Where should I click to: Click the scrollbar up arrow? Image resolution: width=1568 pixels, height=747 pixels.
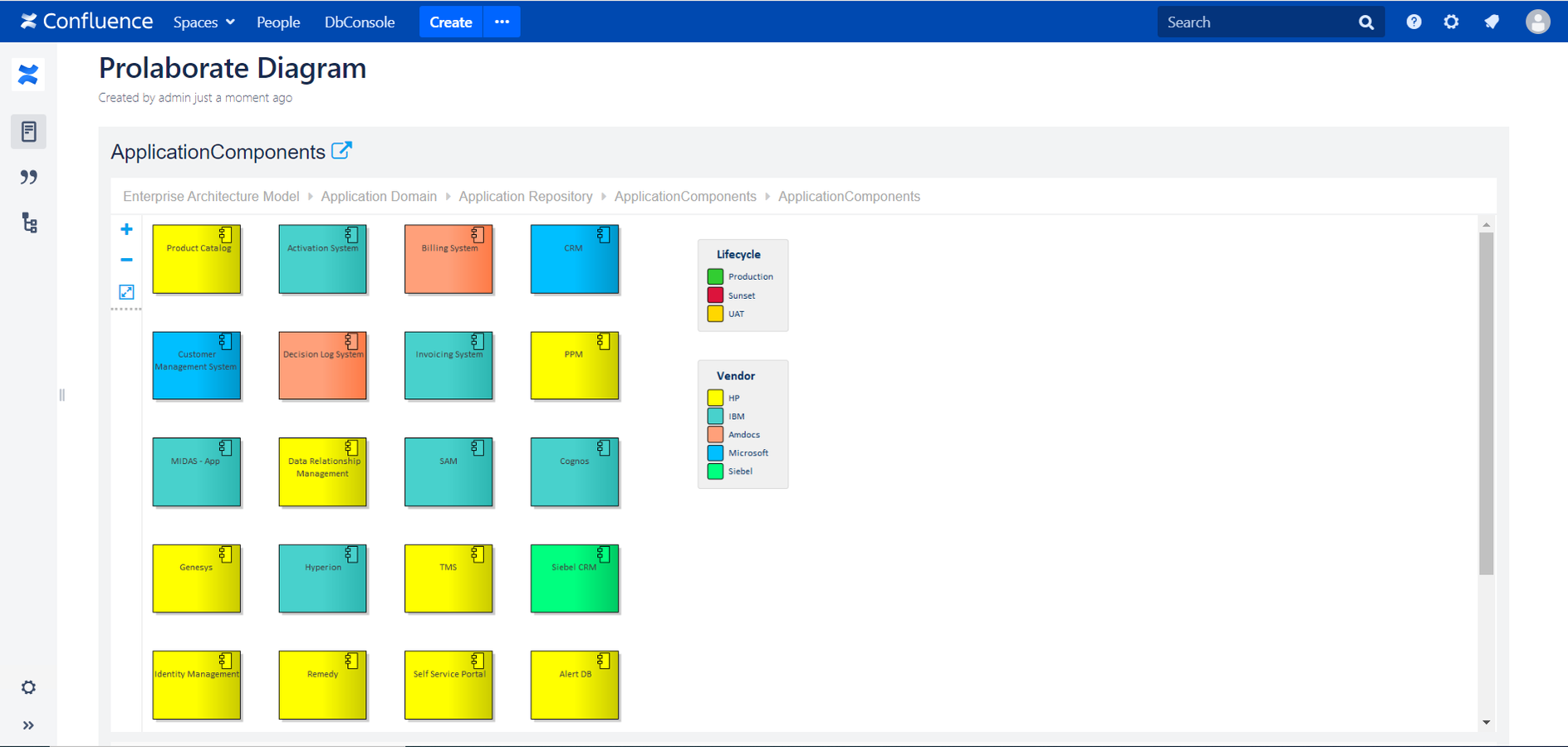(x=1487, y=224)
